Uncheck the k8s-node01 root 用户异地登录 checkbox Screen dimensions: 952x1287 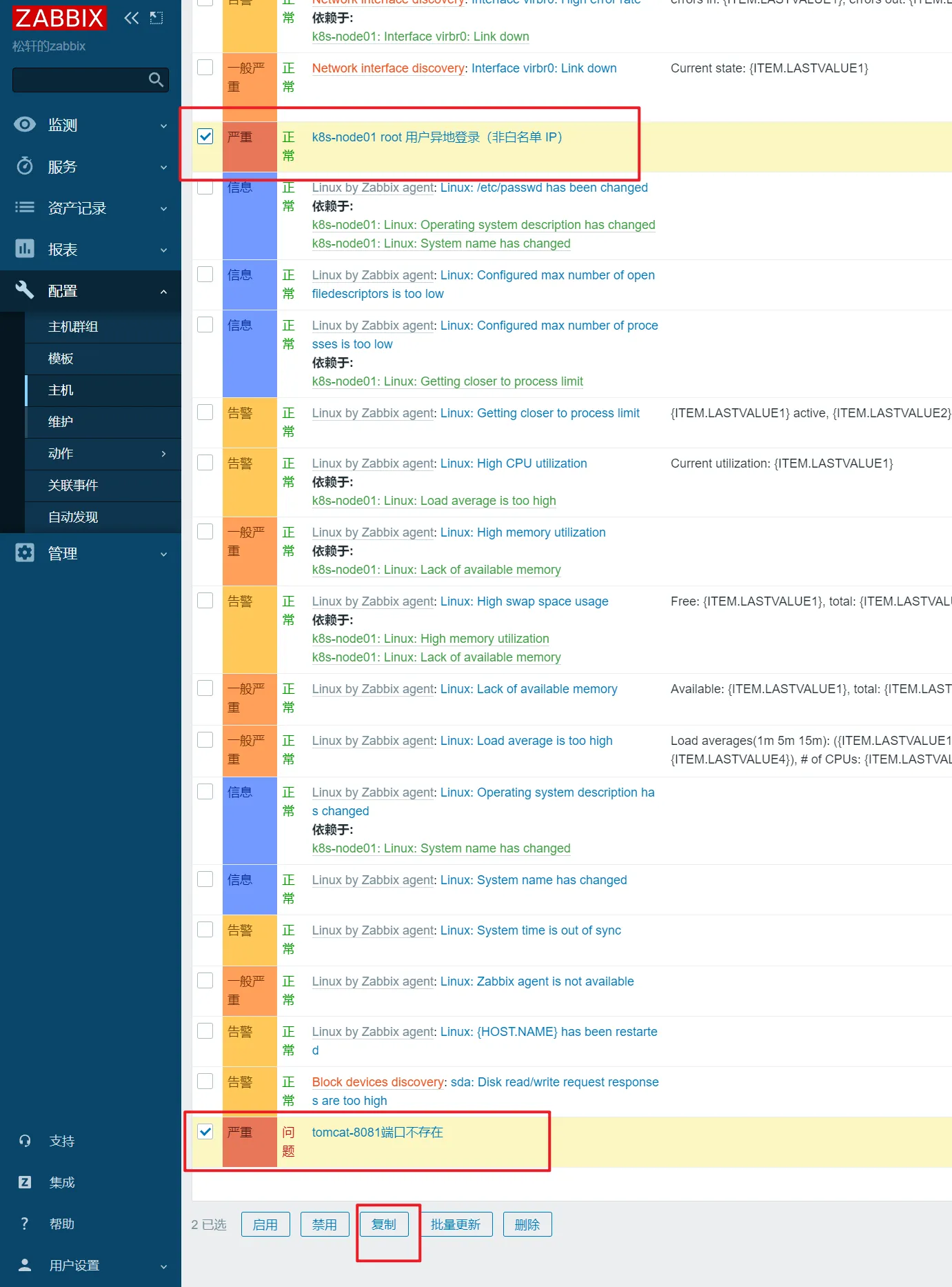[205, 137]
